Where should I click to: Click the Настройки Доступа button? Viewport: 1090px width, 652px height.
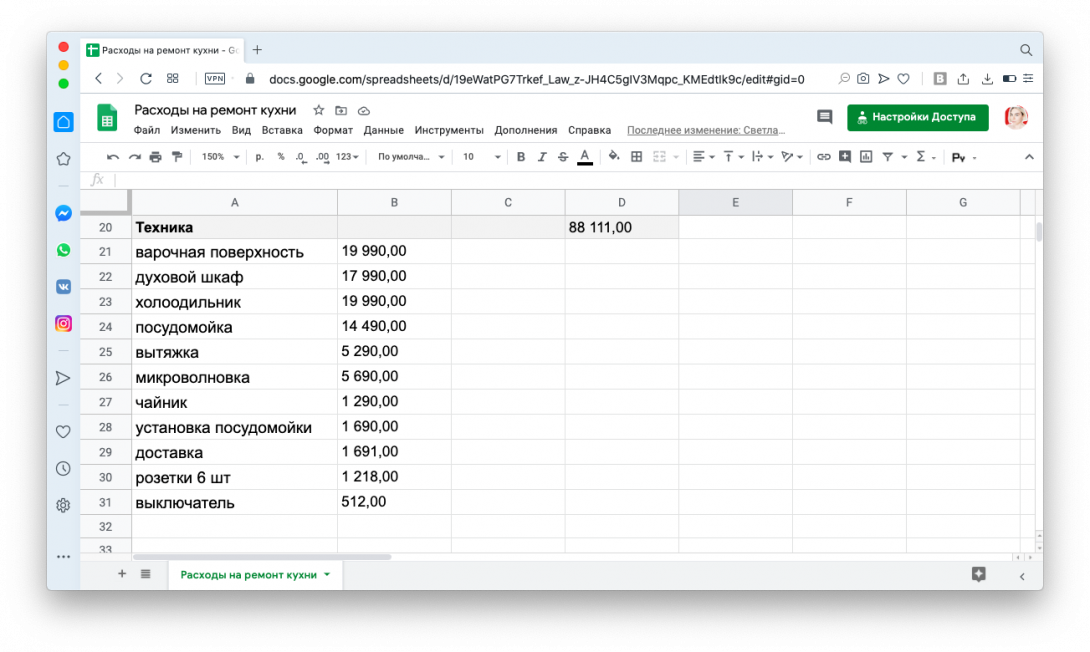917,117
